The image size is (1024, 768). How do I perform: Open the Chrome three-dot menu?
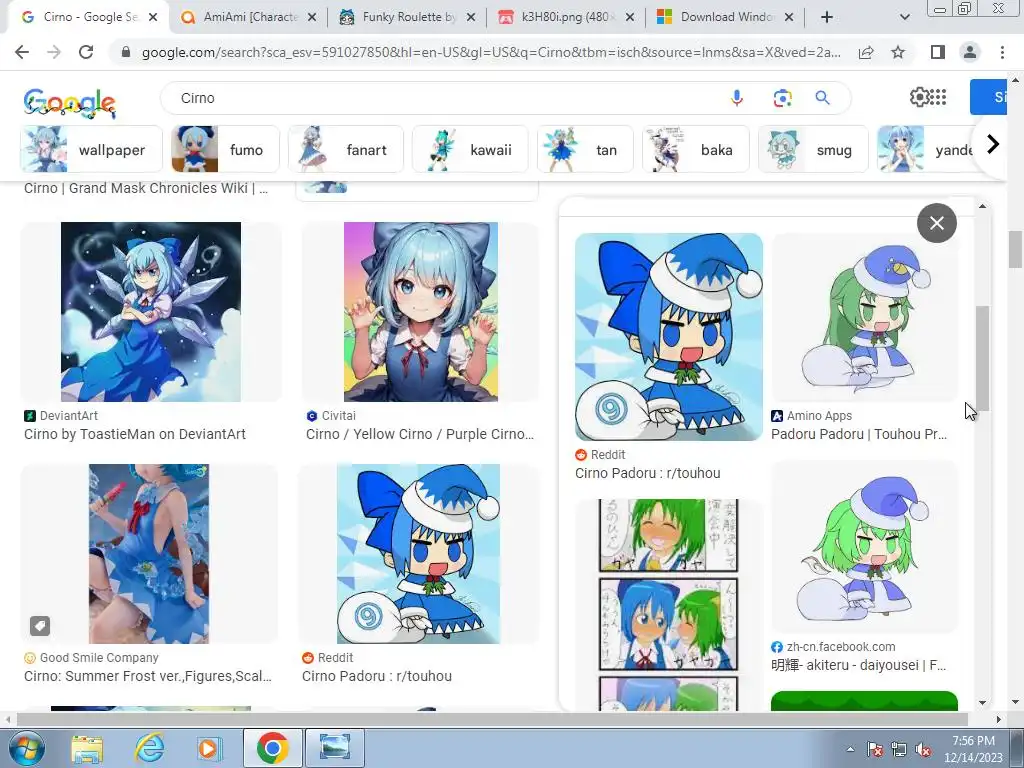pos(1002,52)
